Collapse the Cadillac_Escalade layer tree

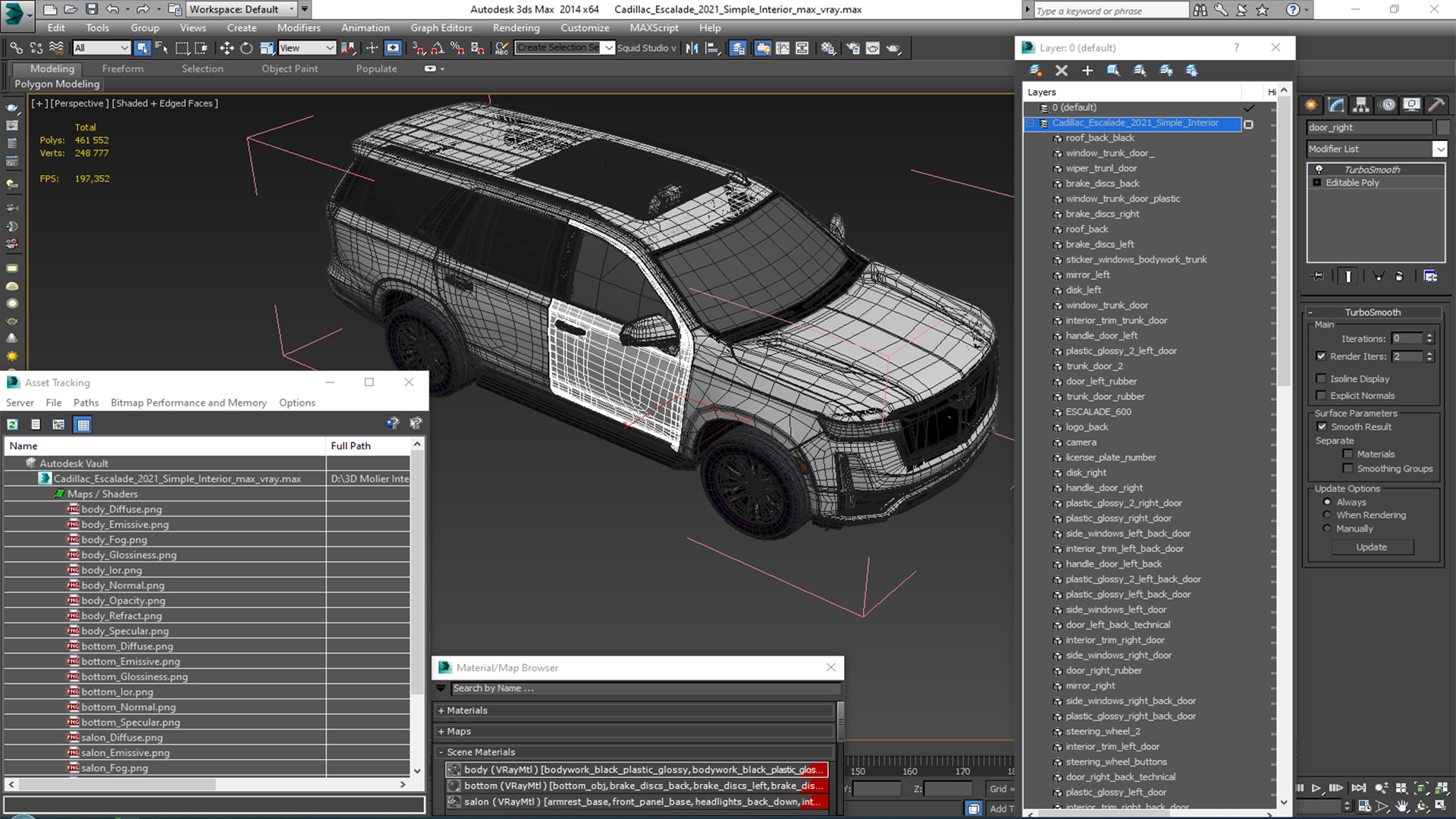click(1031, 123)
